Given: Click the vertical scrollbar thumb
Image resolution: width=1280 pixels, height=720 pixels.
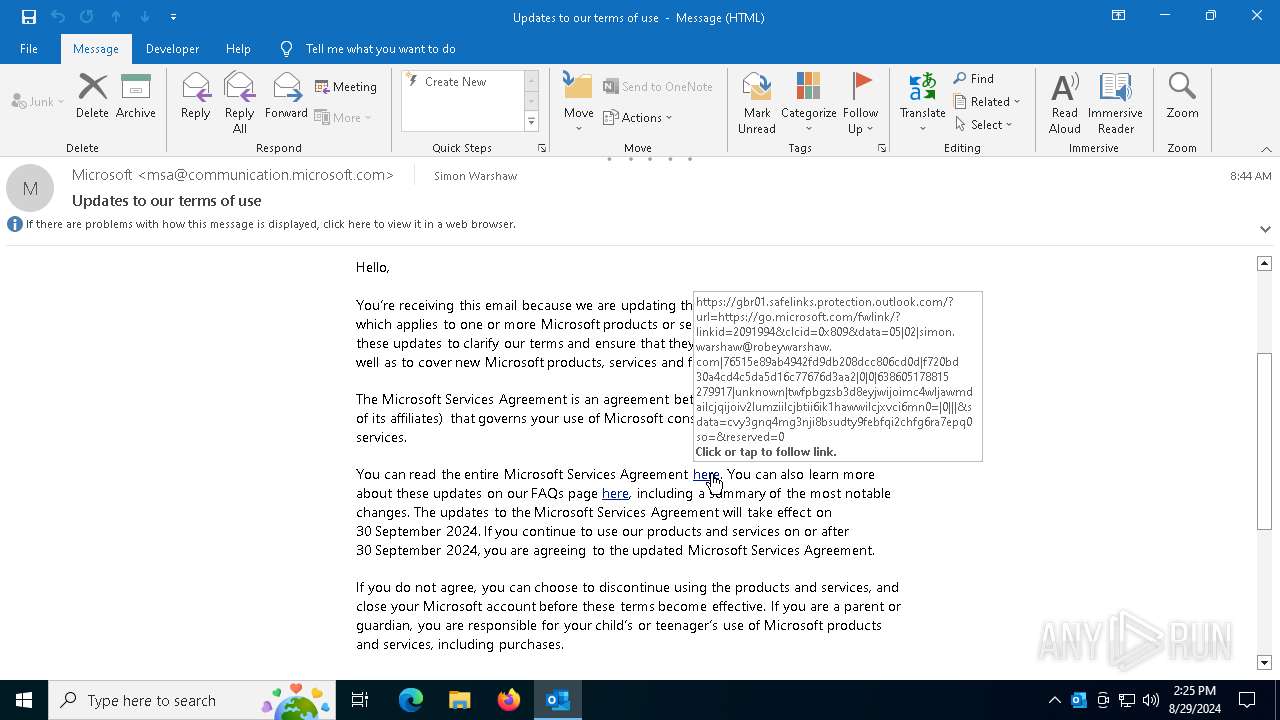Looking at the screenshot, I should click(1264, 441).
